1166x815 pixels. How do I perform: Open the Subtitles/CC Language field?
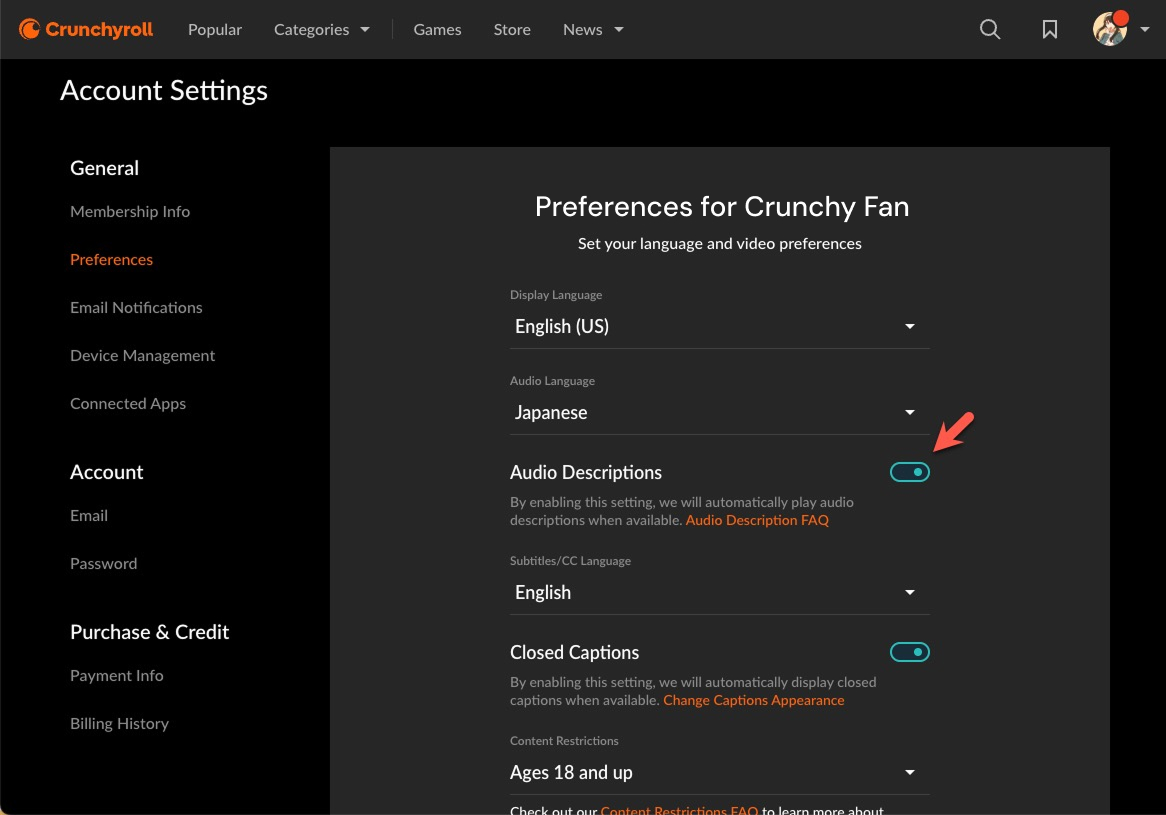(719, 592)
